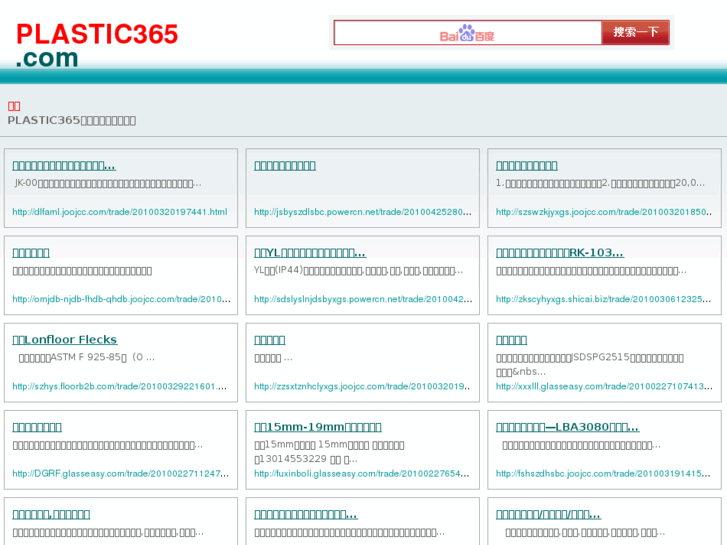Open the title link containing LBA3080
This screenshot has width=727, height=545.
pyautogui.click(x=567, y=427)
